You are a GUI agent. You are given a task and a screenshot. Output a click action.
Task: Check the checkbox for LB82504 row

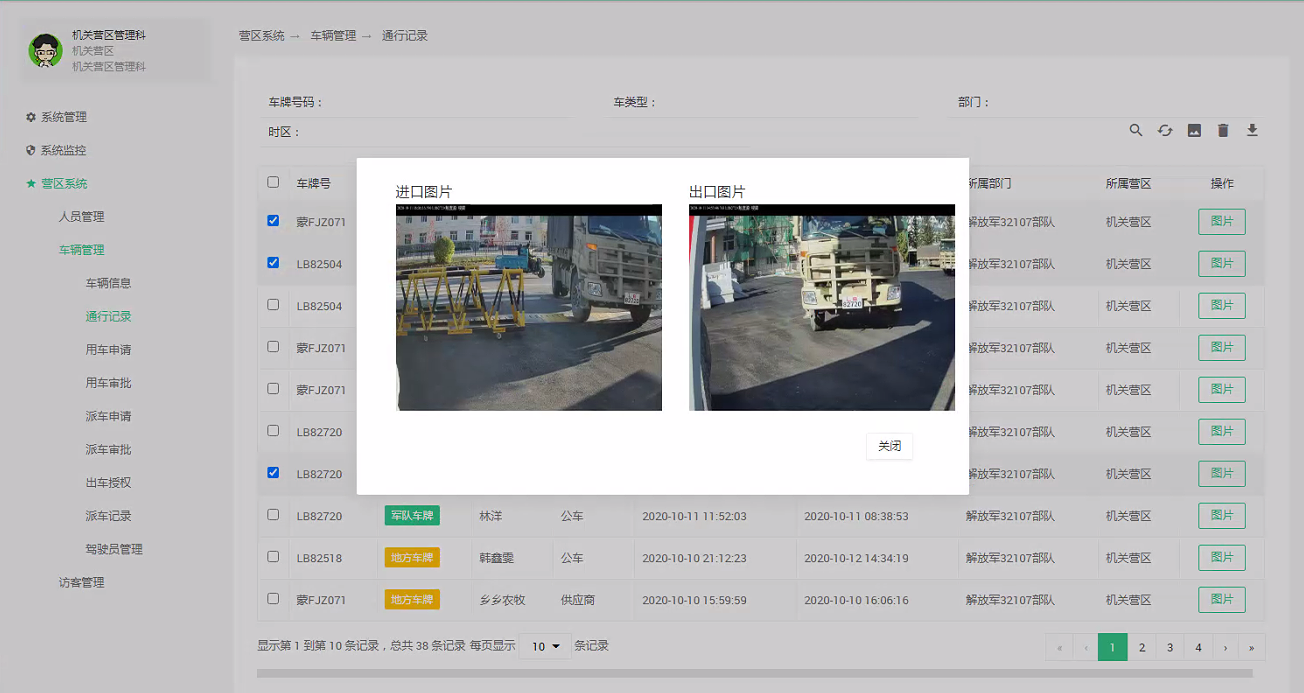point(273,305)
